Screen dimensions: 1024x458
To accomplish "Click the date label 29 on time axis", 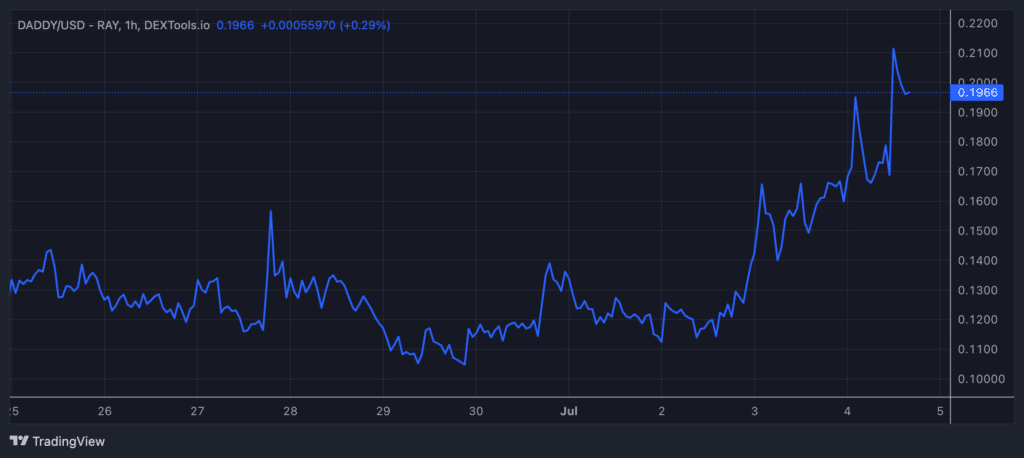I will (x=383, y=412).
